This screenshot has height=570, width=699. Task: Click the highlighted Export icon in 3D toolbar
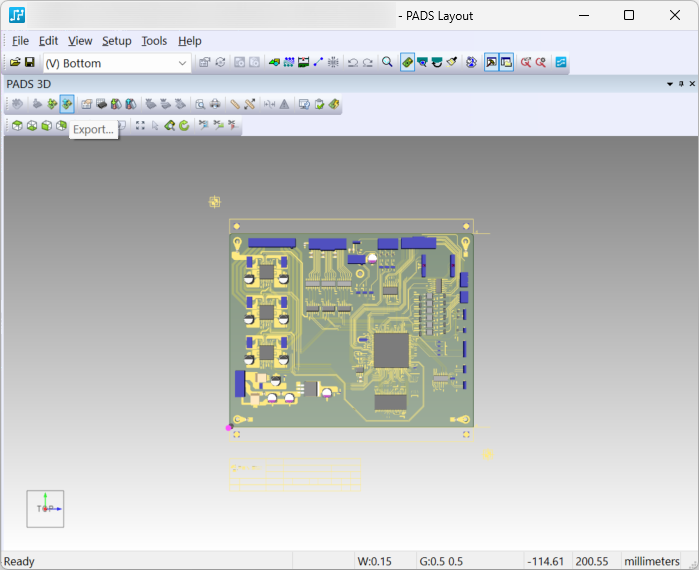(x=67, y=104)
